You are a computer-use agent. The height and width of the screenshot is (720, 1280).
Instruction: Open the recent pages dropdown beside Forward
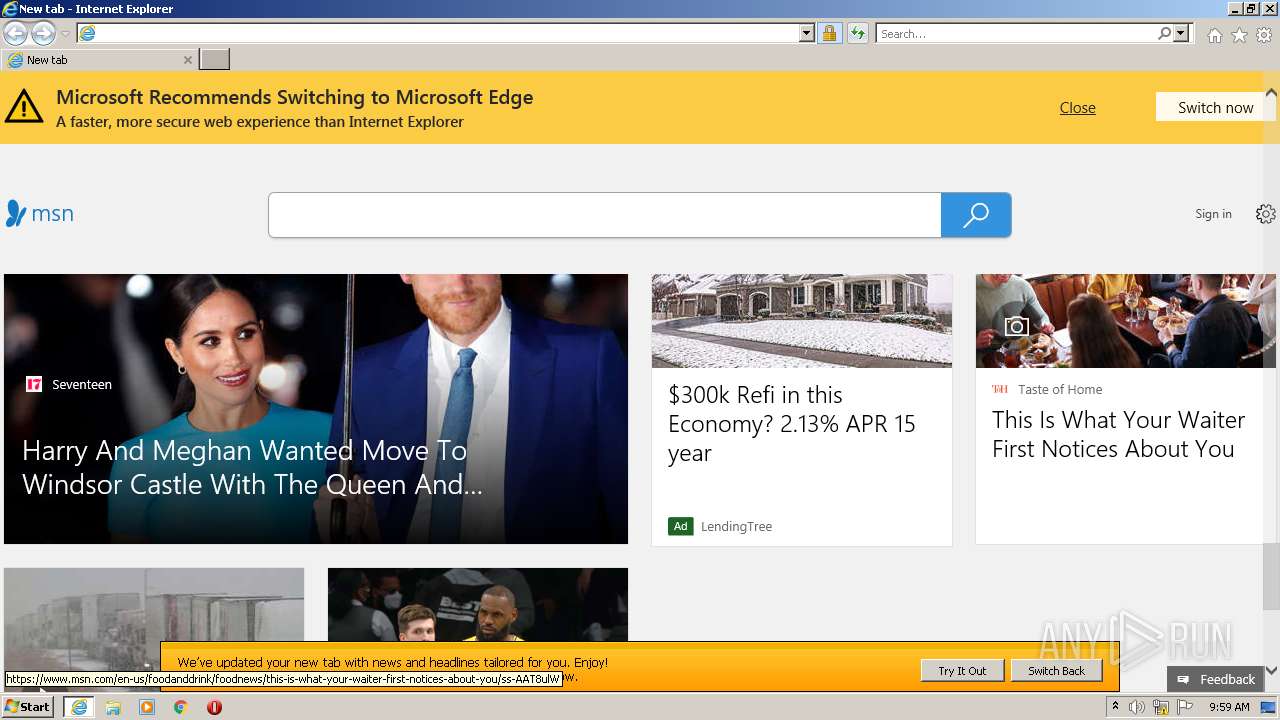coord(65,34)
